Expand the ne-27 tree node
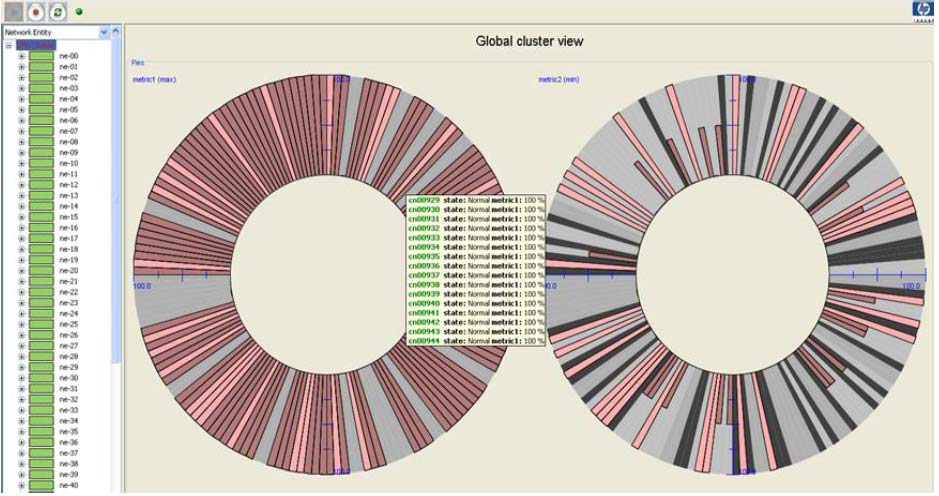The image size is (939, 496). click(22, 346)
